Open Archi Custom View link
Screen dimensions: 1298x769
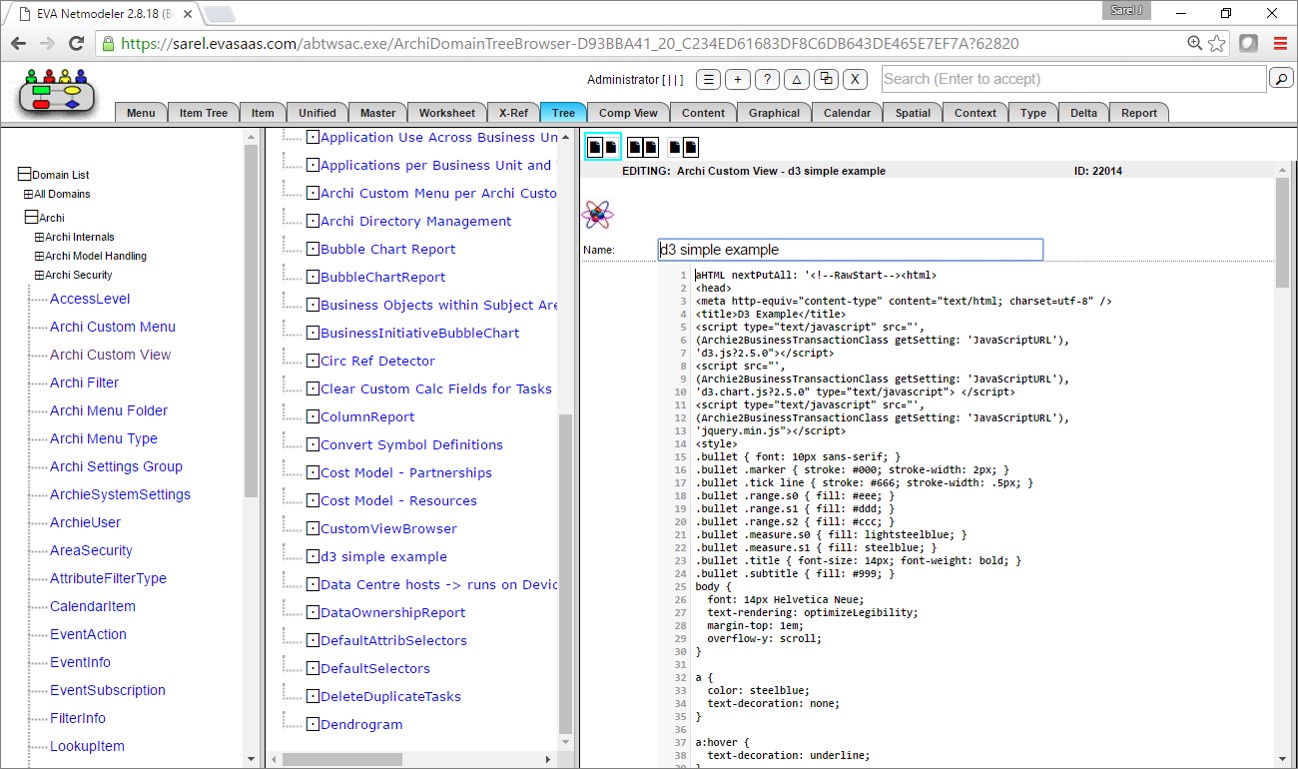tap(110, 355)
